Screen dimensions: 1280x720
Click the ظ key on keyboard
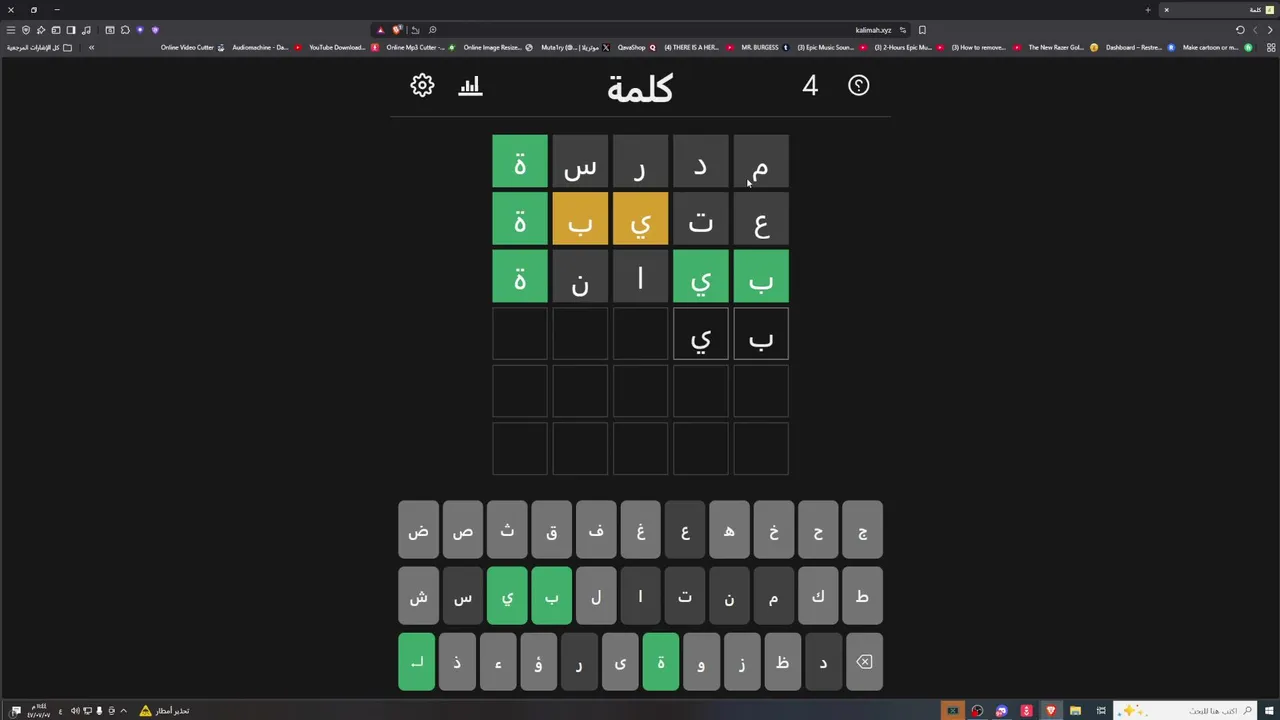click(x=782, y=662)
